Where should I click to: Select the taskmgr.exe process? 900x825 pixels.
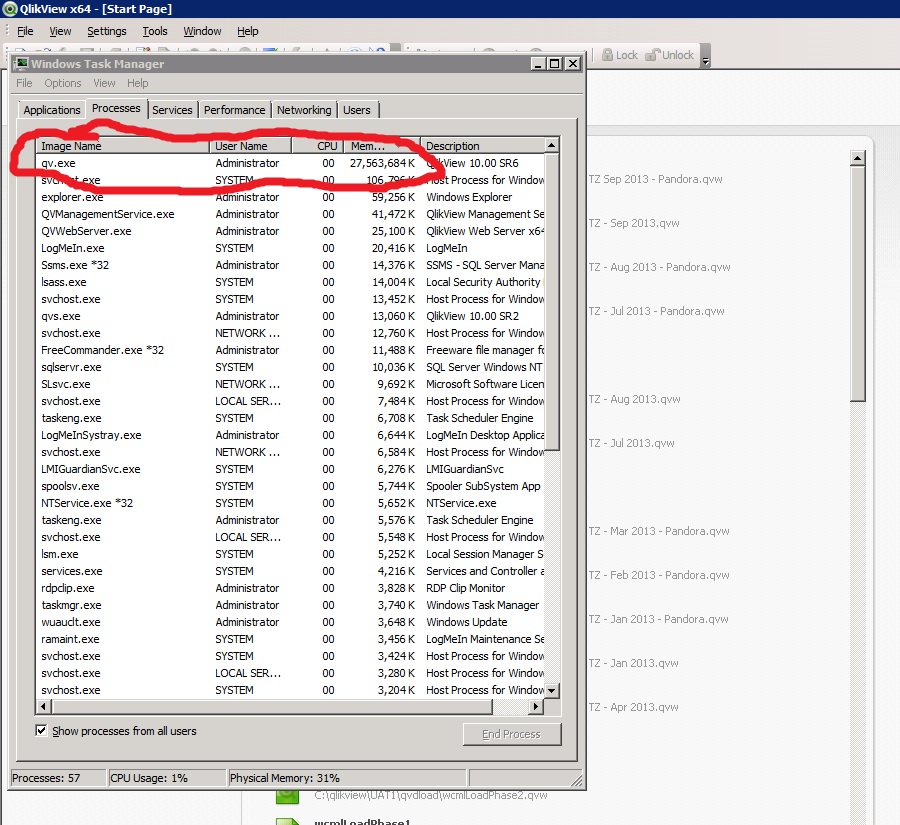290,605
